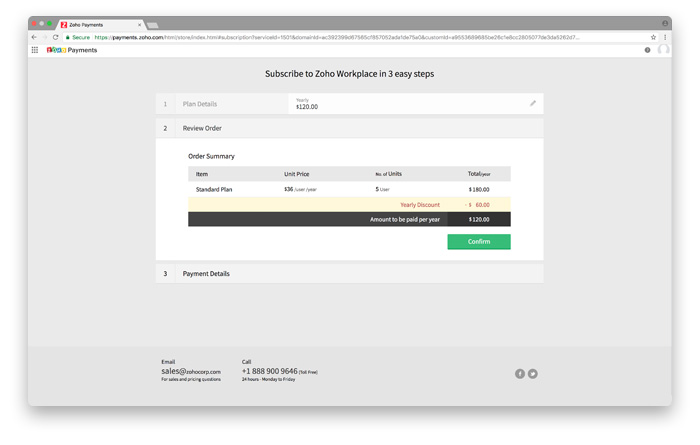Click the No. of Units column header

(x=388, y=174)
